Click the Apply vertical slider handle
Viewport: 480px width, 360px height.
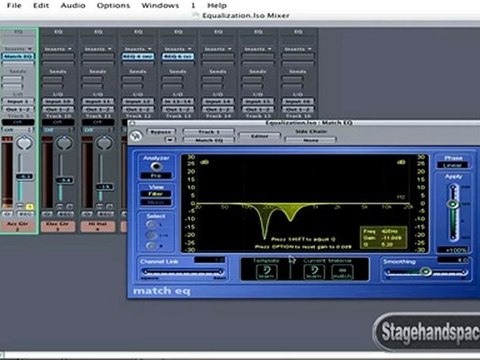tap(453, 204)
